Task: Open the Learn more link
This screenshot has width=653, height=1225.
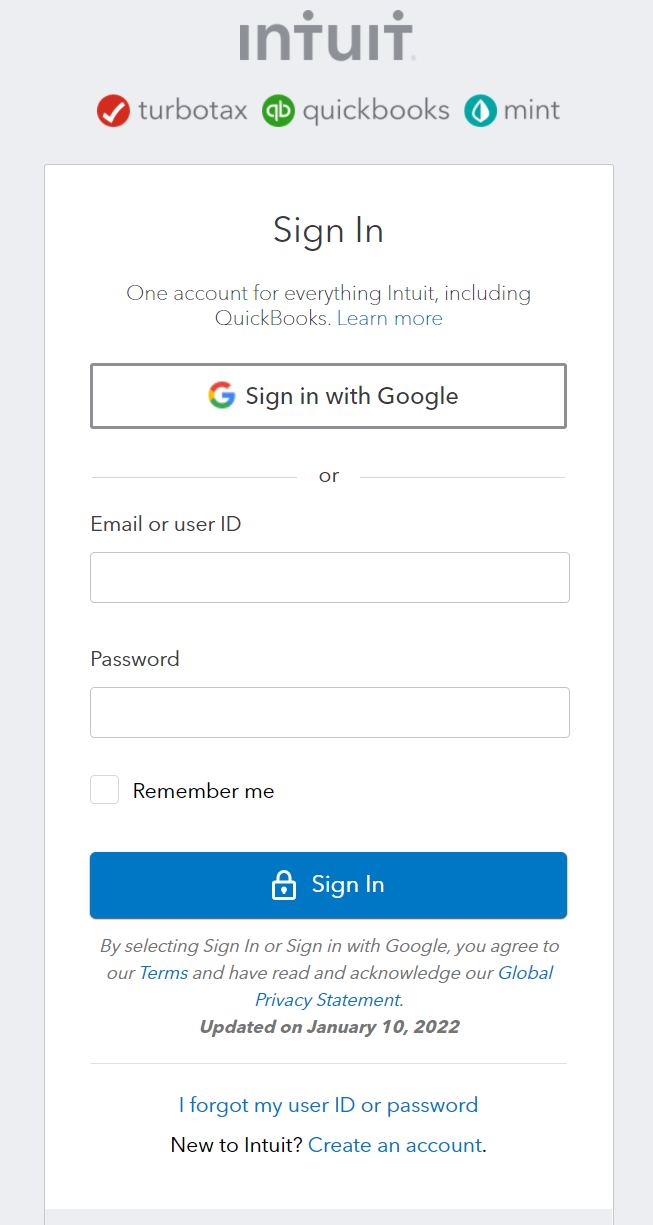Action: [x=390, y=318]
